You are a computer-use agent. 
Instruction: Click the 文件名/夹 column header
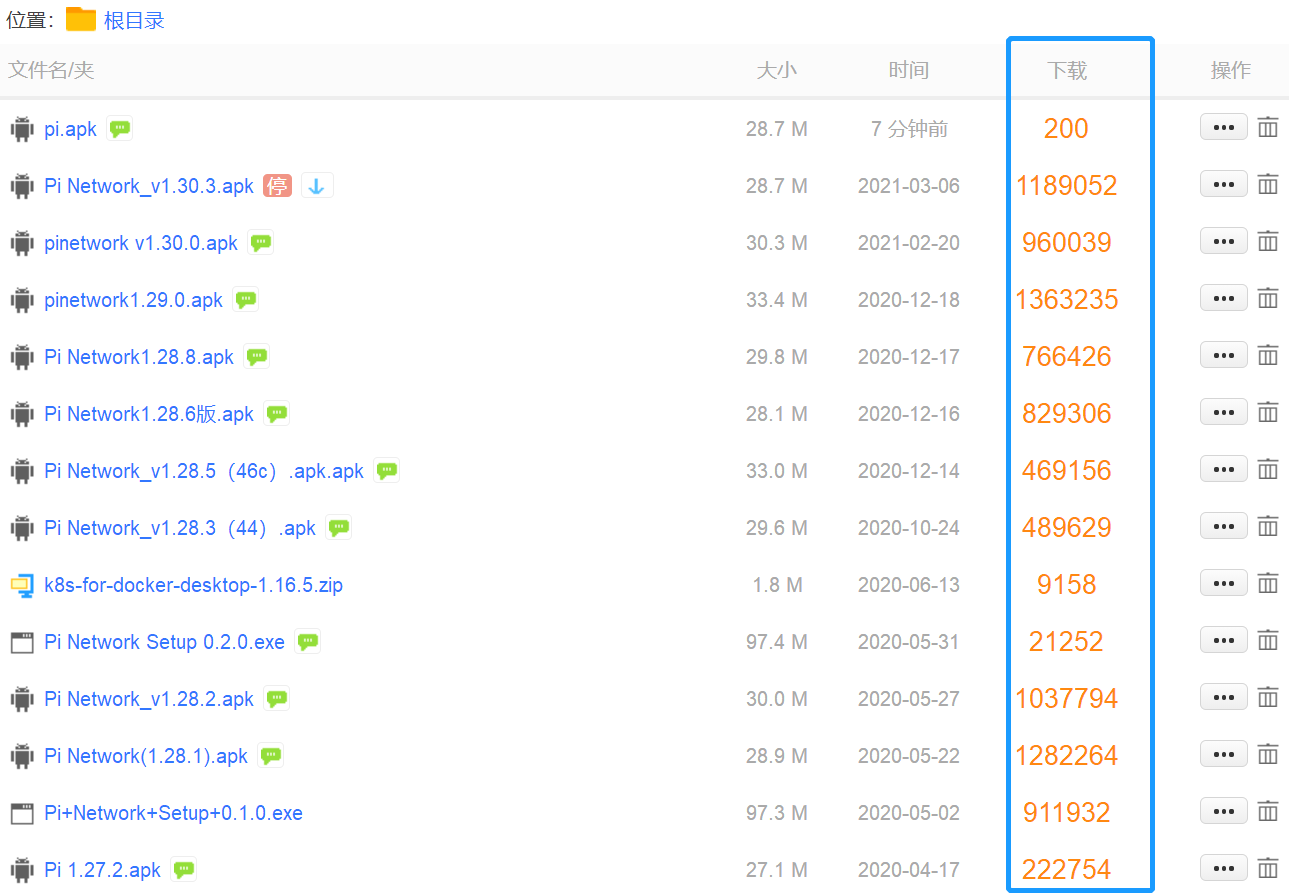point(51,70)
